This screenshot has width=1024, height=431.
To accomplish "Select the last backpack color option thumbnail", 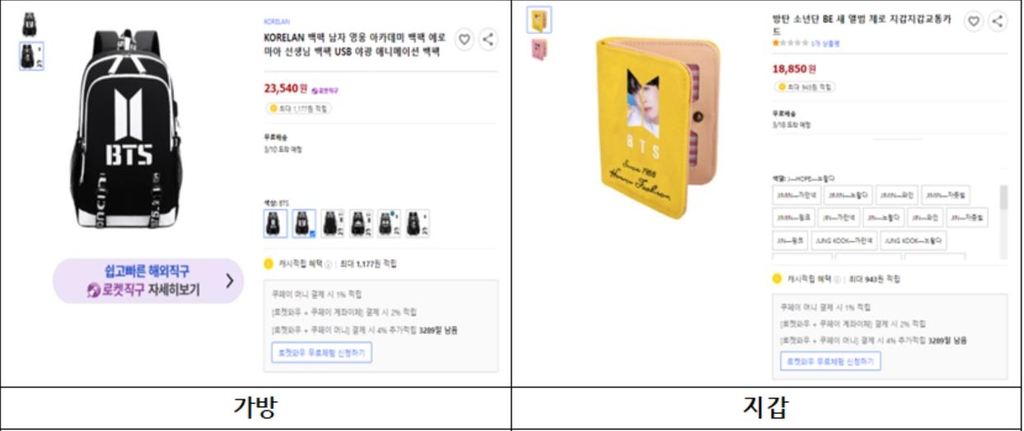I will point(418,223).
